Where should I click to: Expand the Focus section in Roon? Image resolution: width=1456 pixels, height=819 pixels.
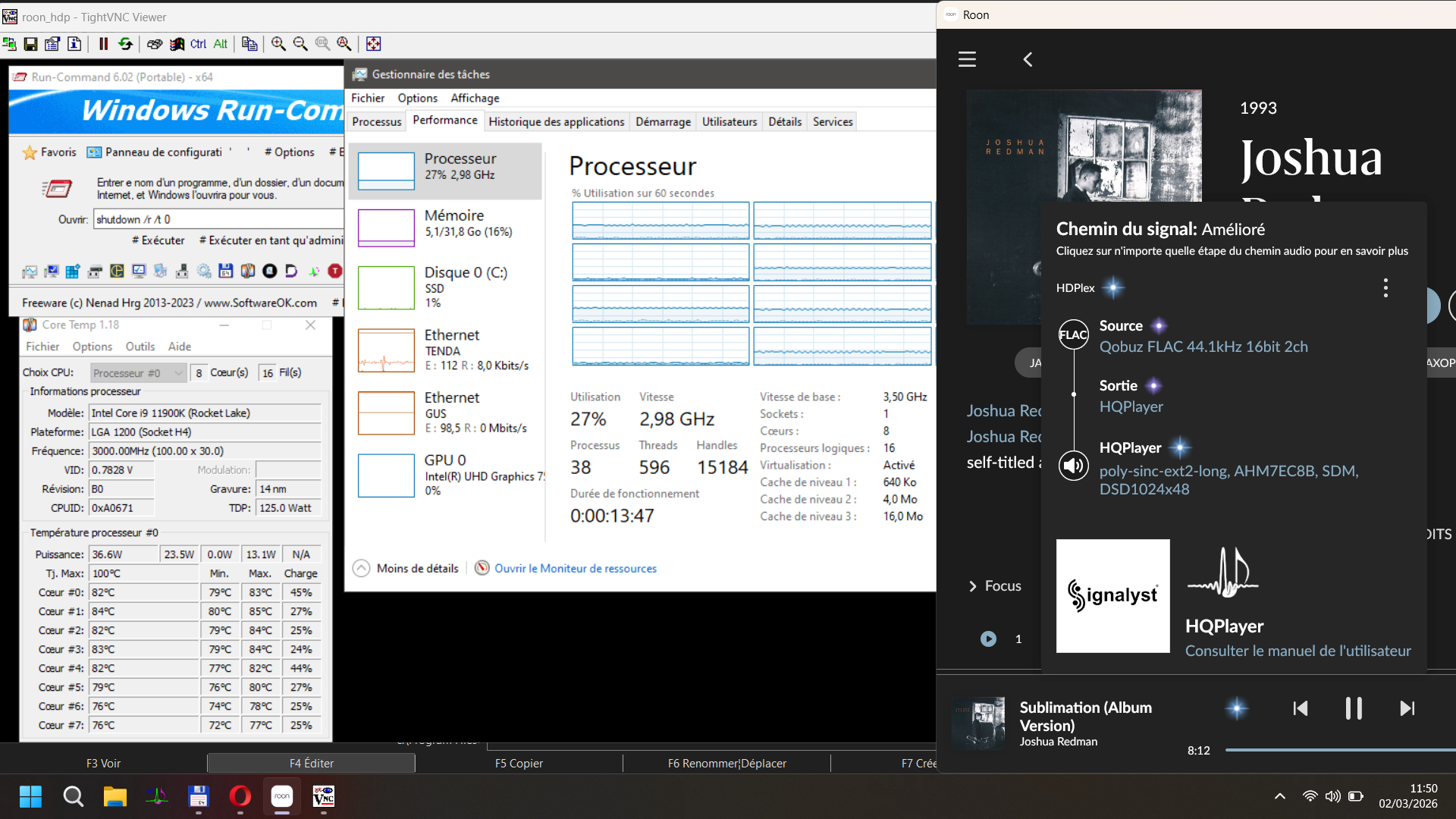pyautogui.click(x=995, y=585)
